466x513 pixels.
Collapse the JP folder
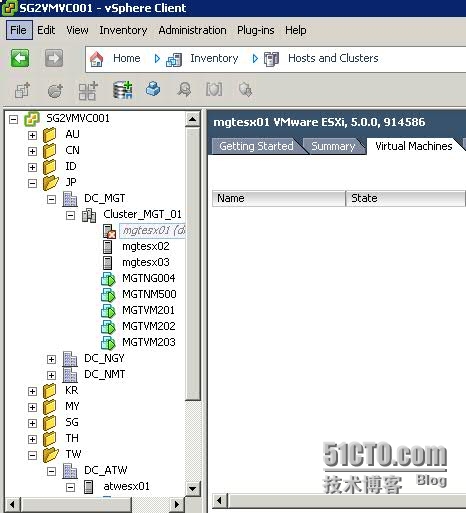point(32,183)
